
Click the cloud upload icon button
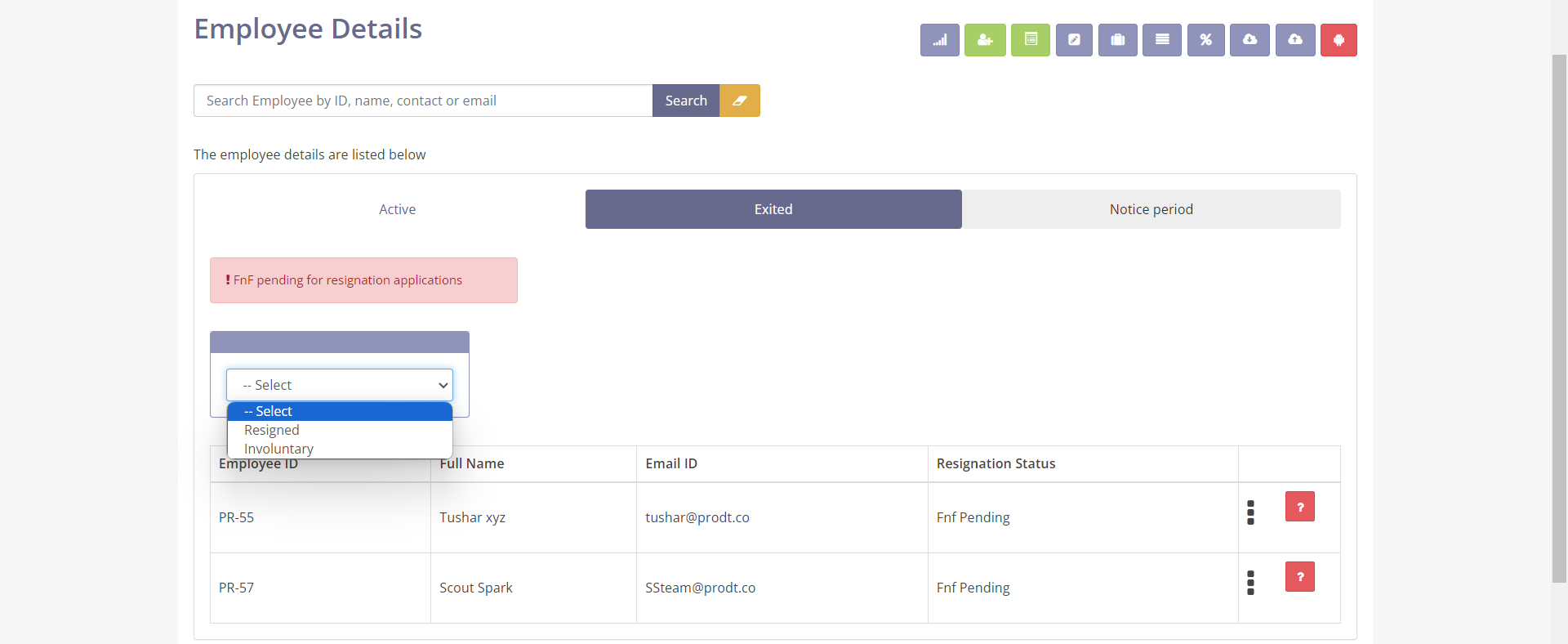coord(1295,40)
